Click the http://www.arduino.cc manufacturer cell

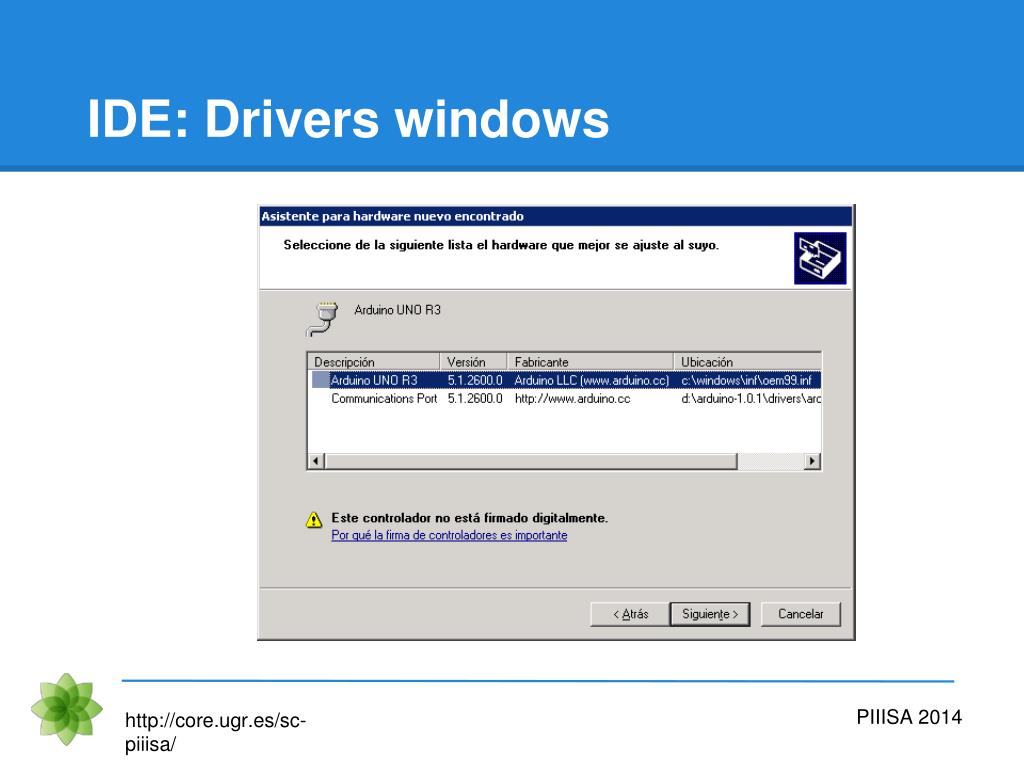(572, 398)
